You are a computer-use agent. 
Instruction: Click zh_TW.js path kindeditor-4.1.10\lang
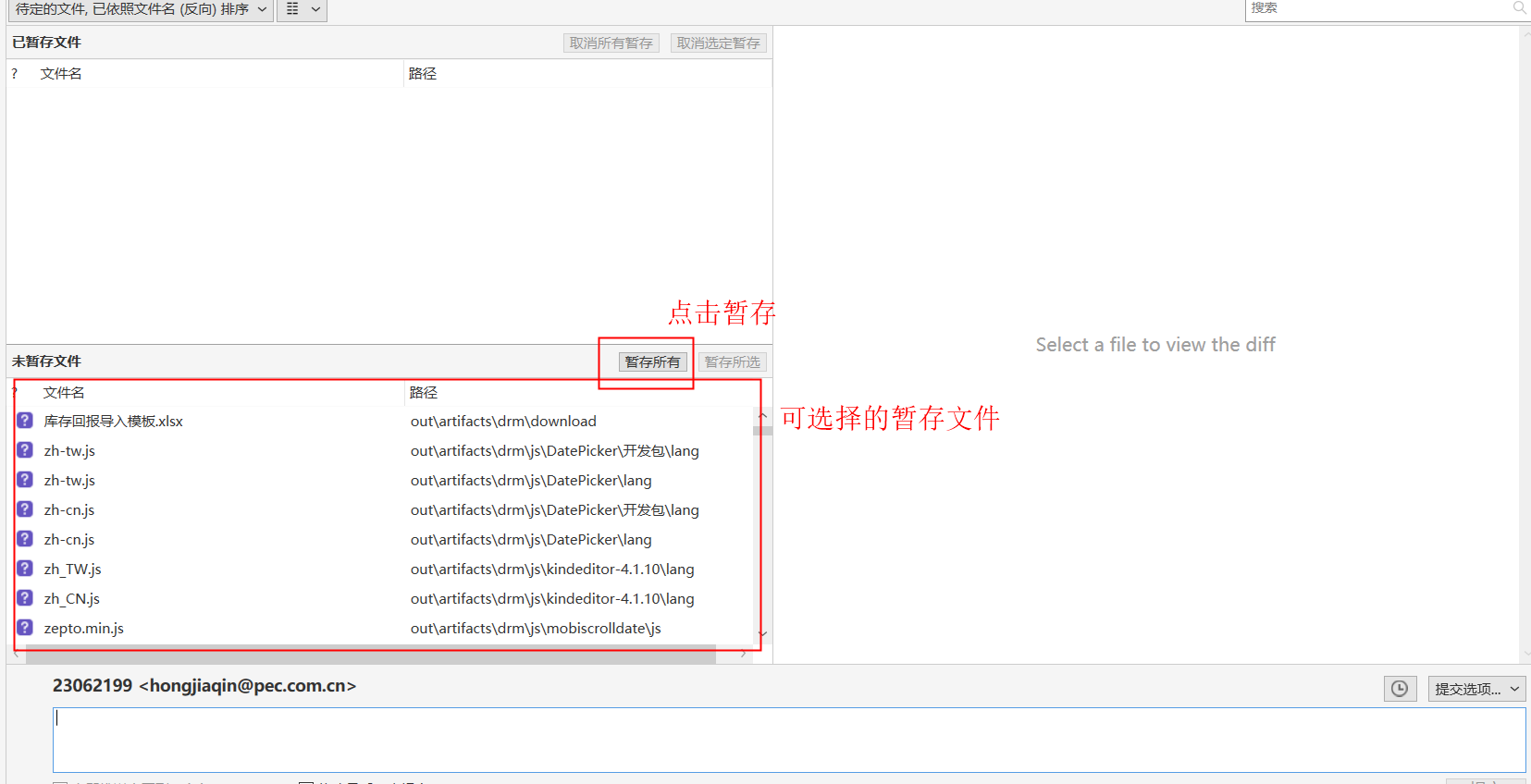pyautogui.click(x=552, y=569)
